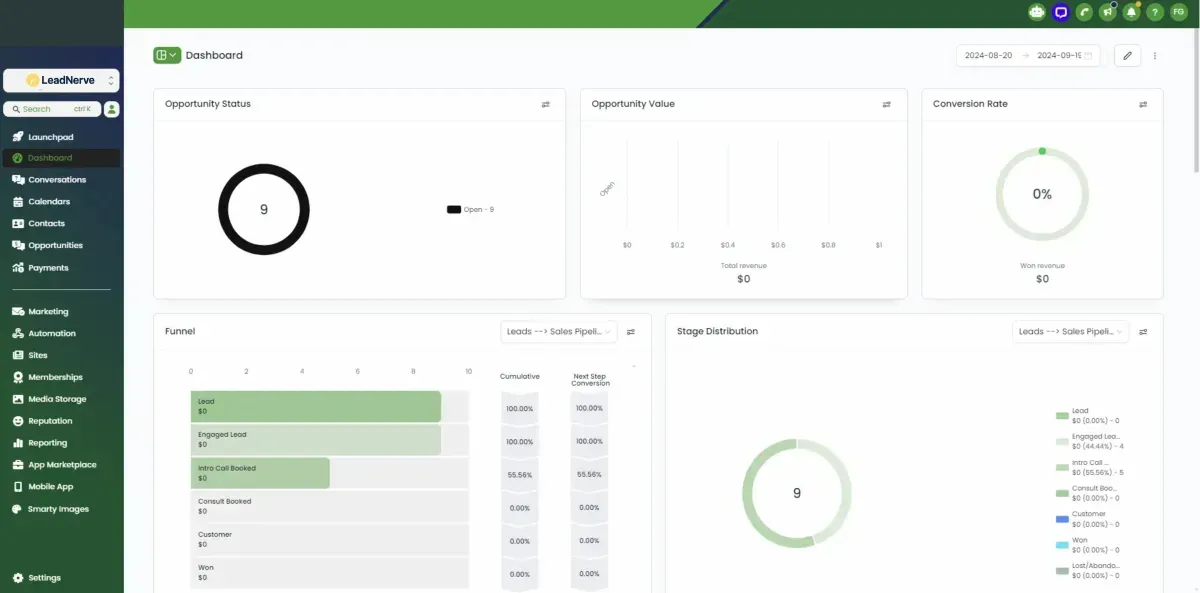
Task: Open the LeadNerve account switcher dropdown
Action: [61, 80]
